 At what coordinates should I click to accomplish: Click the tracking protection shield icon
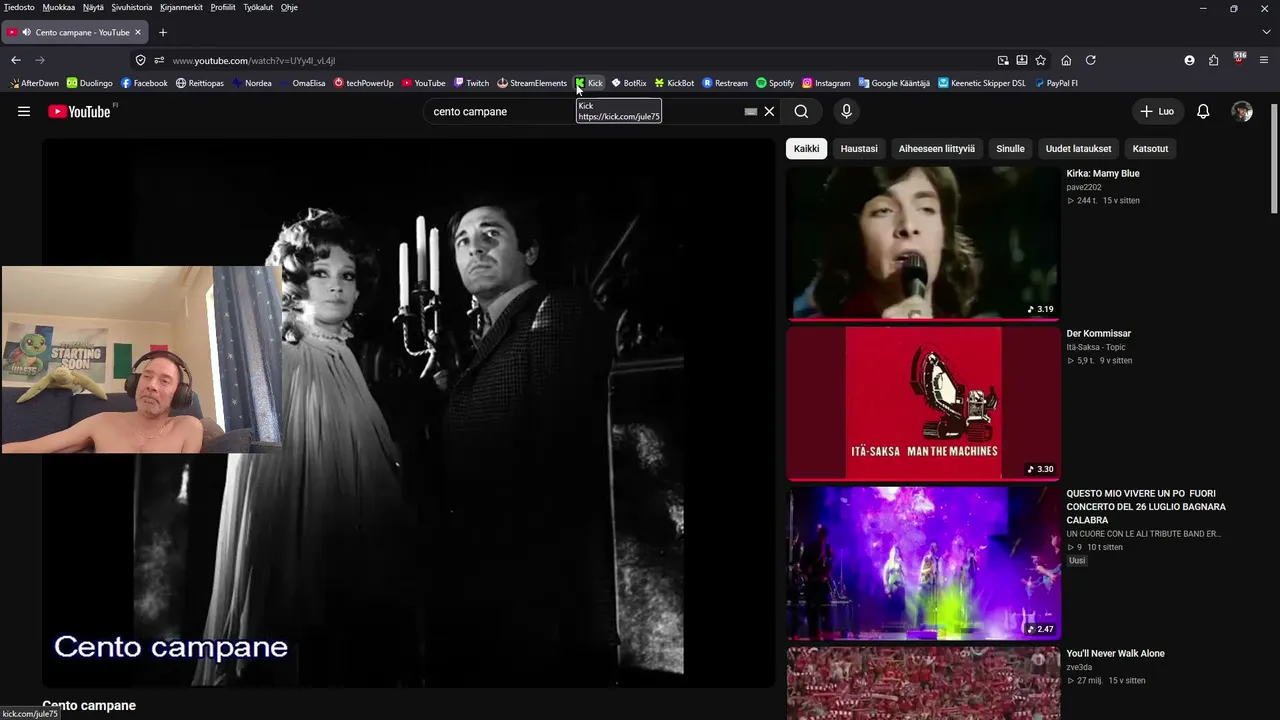pyautogui.click(x=140, y=60)
